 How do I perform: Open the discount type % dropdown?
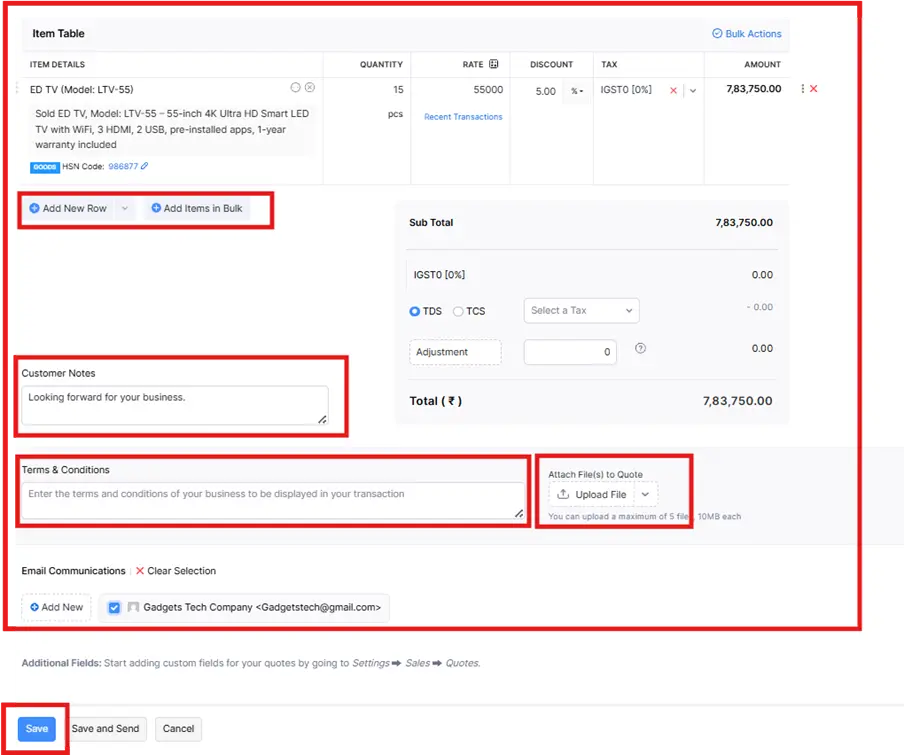click(577, 91)
